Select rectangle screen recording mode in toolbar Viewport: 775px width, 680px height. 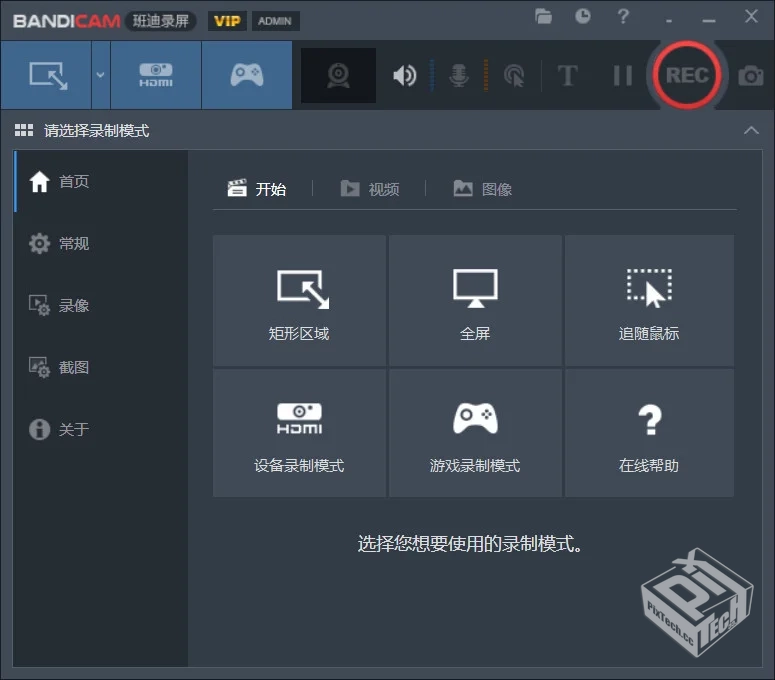pos(46,75)
